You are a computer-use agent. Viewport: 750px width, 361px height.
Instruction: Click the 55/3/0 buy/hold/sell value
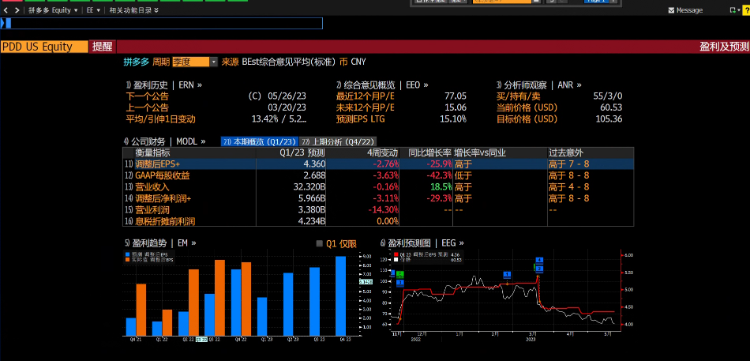click(x=607, y=96)
